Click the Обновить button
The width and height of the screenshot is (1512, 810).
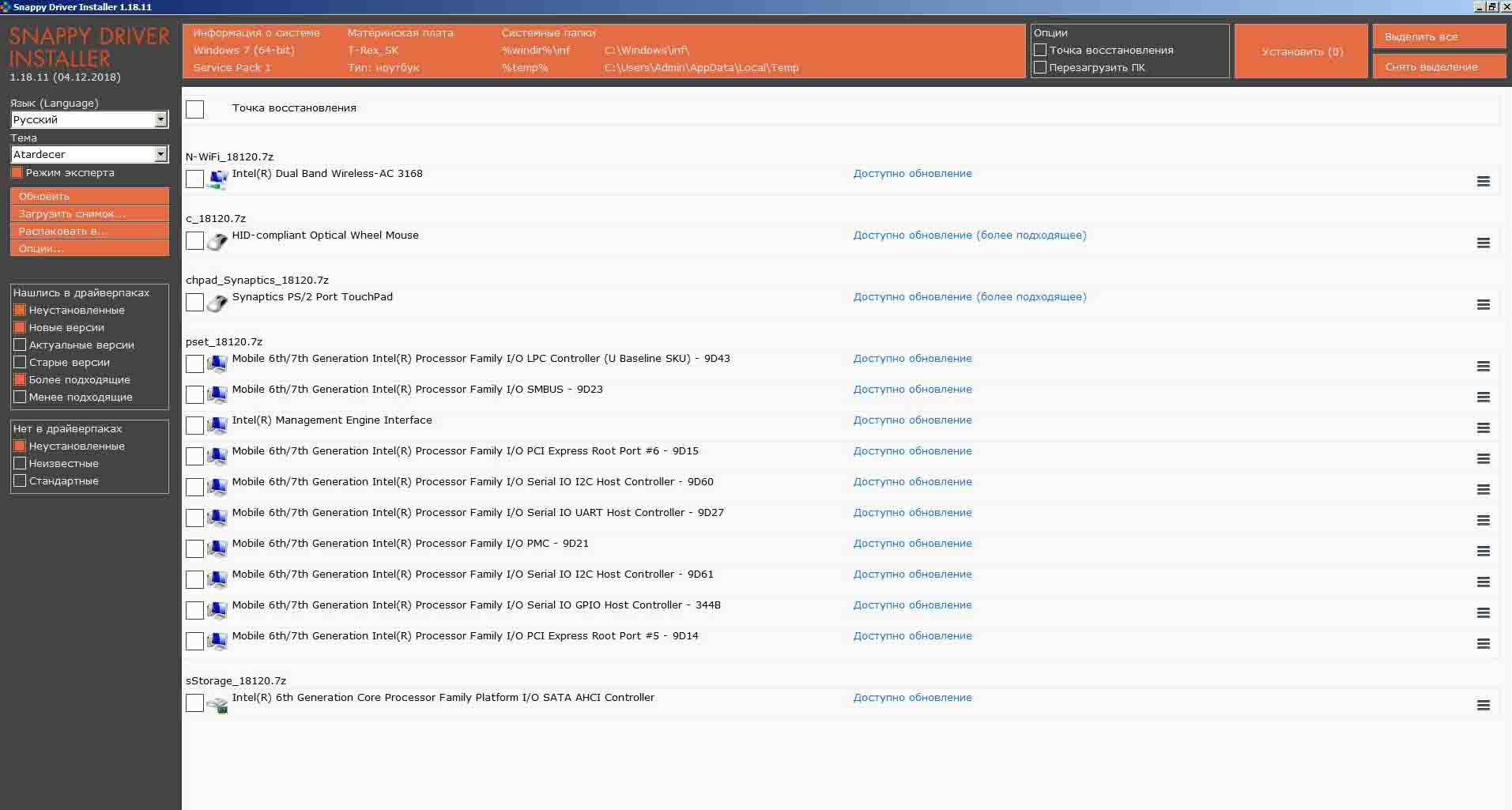(x=89, y=196)
